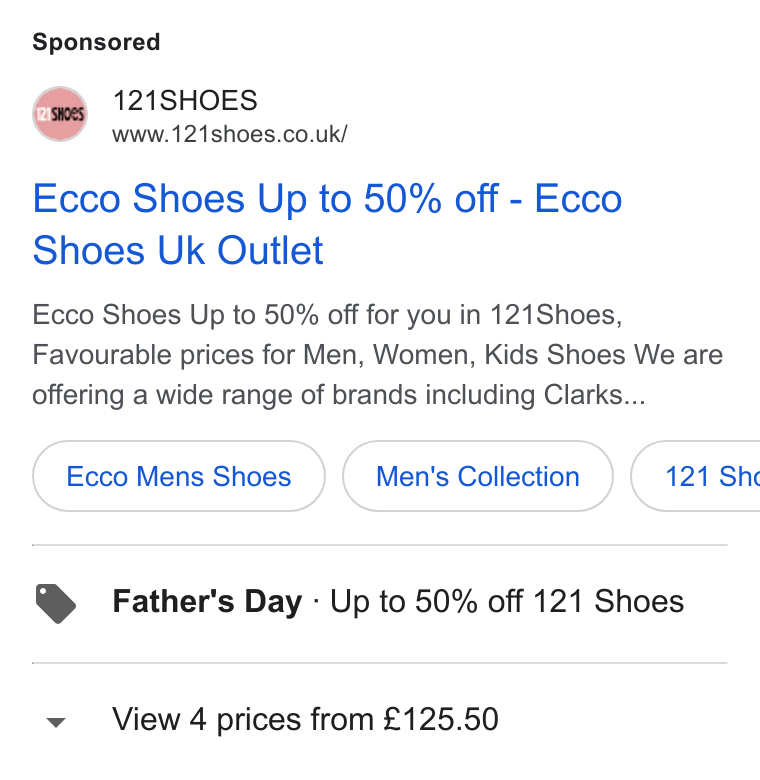Open the Father's Day promotion row
The image size is (760, 780).
(380, 603)
